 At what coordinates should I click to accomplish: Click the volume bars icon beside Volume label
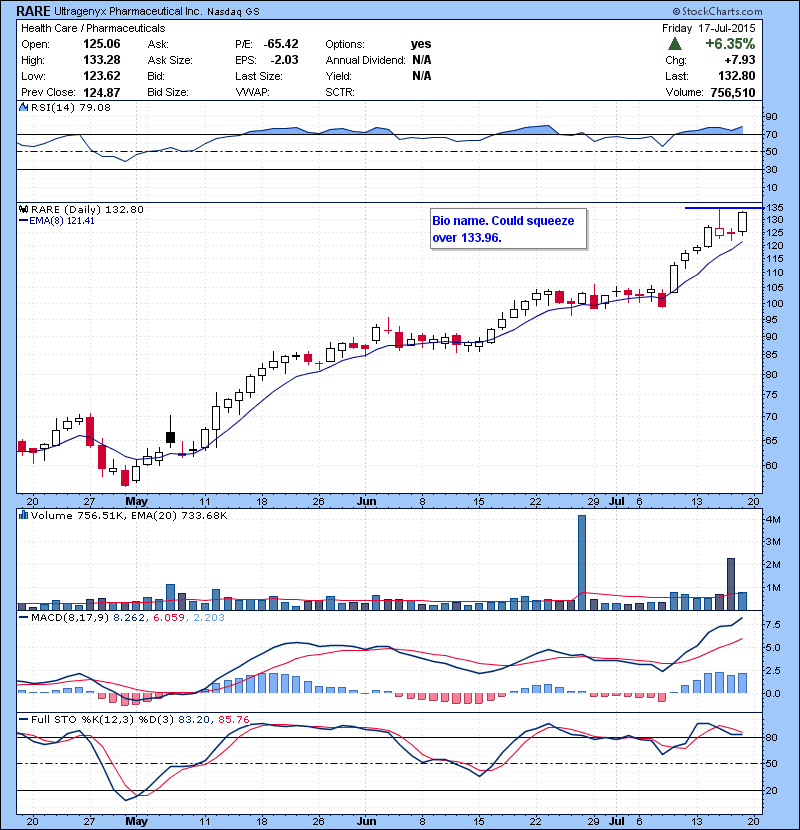point(23,515)
